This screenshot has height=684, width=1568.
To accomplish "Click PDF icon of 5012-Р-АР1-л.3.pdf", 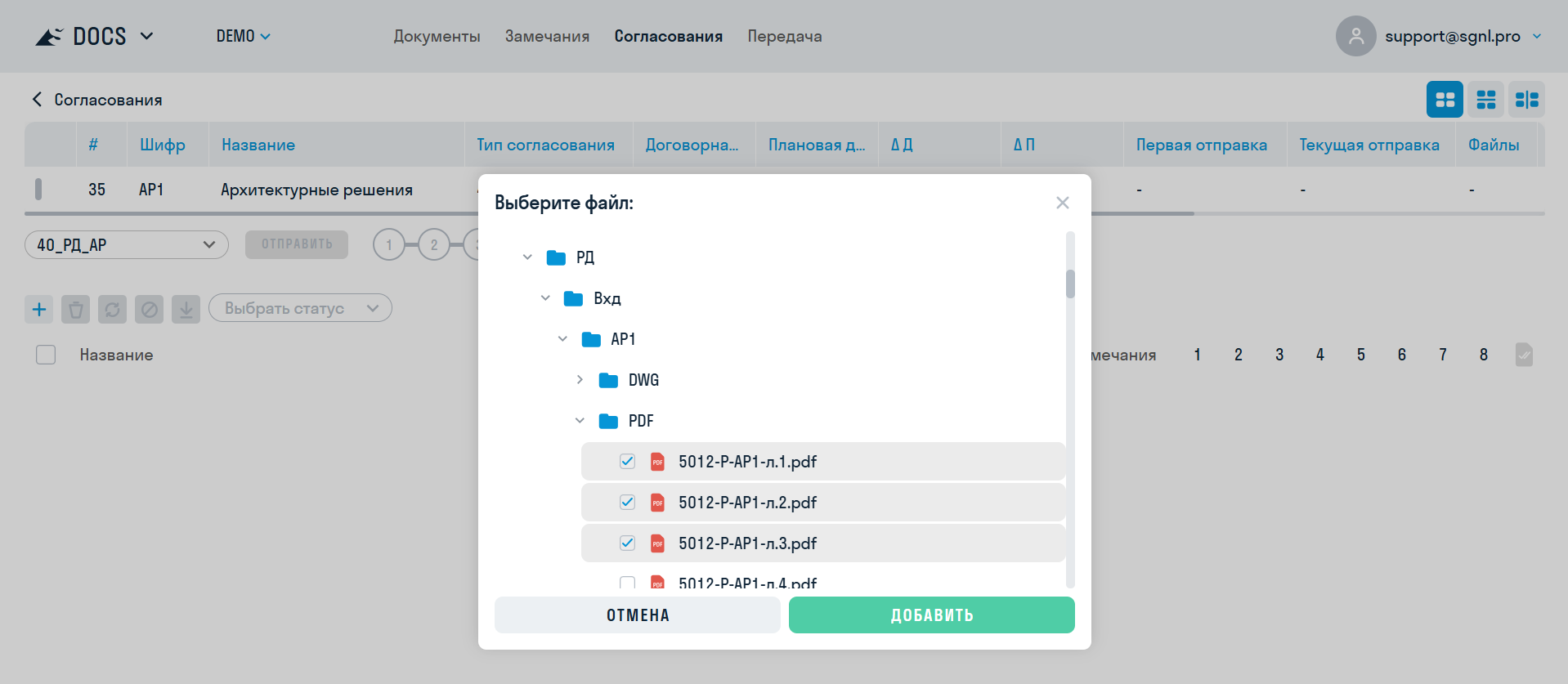I will click(x=657, y=543).
